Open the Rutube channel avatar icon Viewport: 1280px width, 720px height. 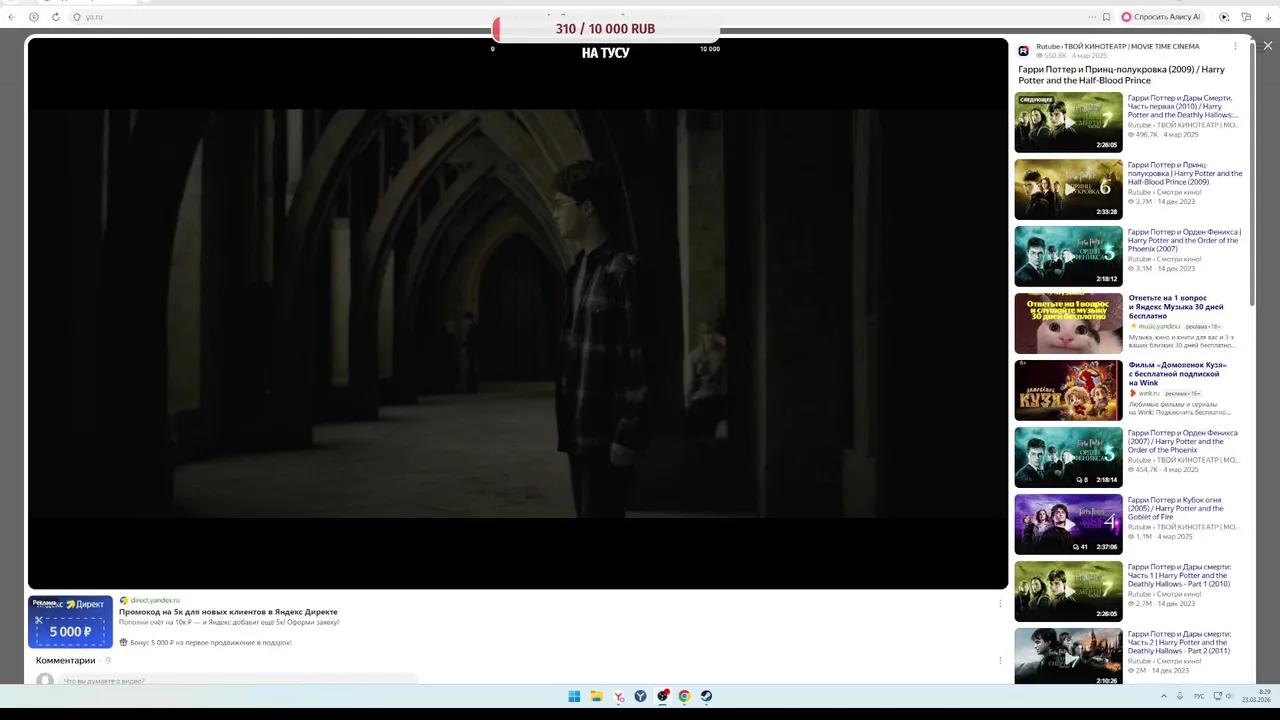coord(1024,51)
